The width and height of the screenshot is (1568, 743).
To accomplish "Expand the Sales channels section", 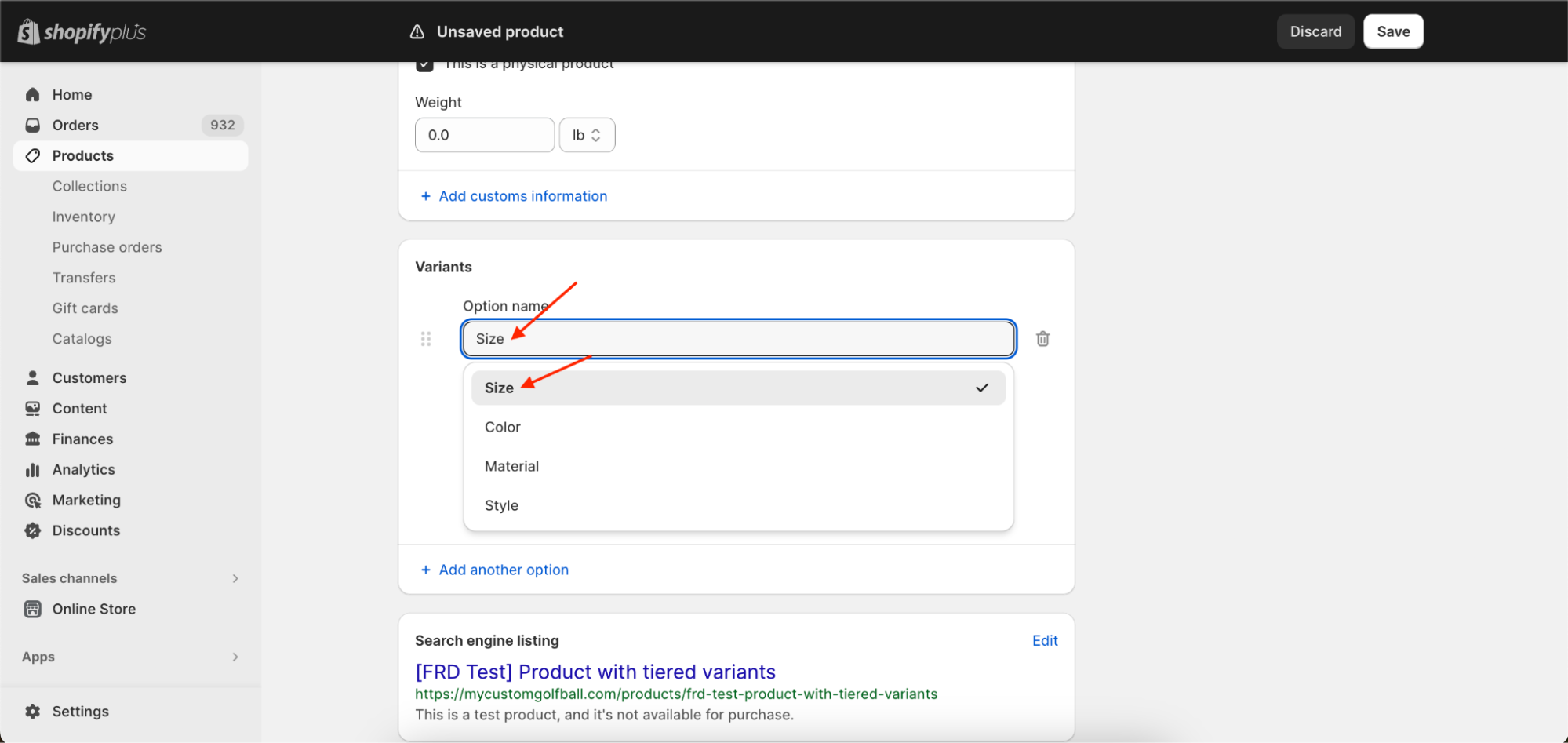I will [x=235, y=579].
